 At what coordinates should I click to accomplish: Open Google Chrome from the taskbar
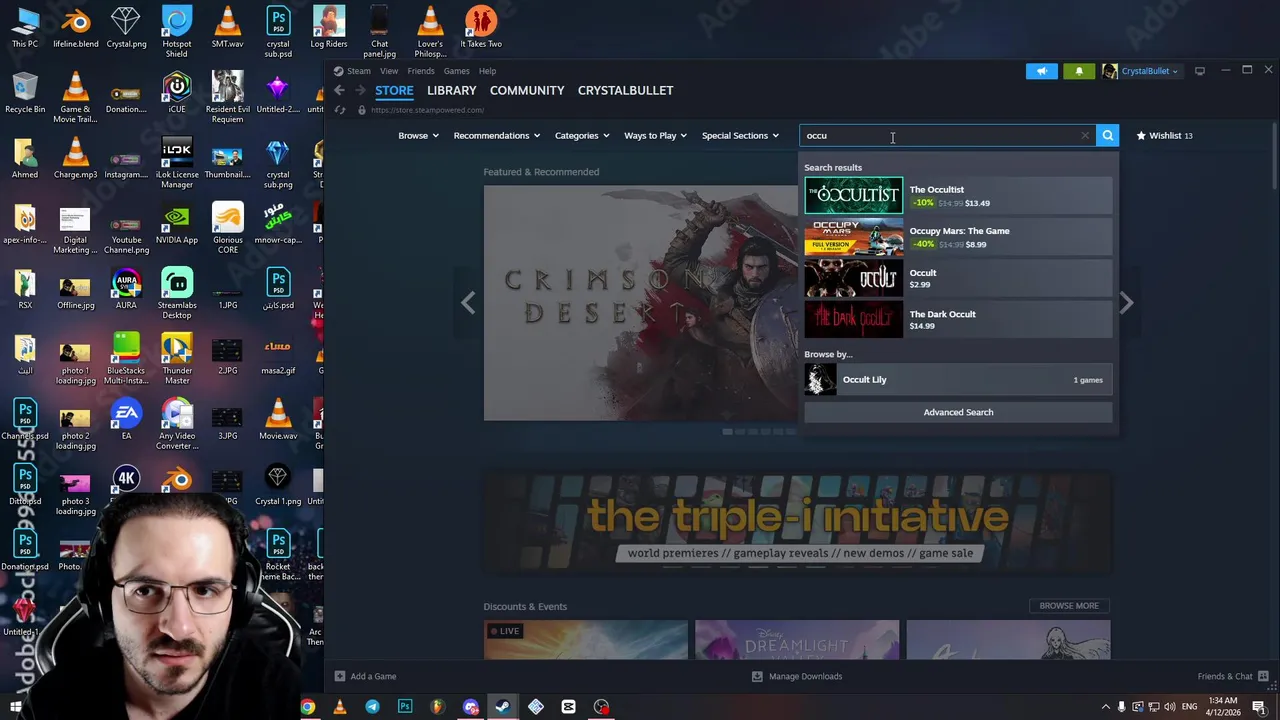(308, 707)
